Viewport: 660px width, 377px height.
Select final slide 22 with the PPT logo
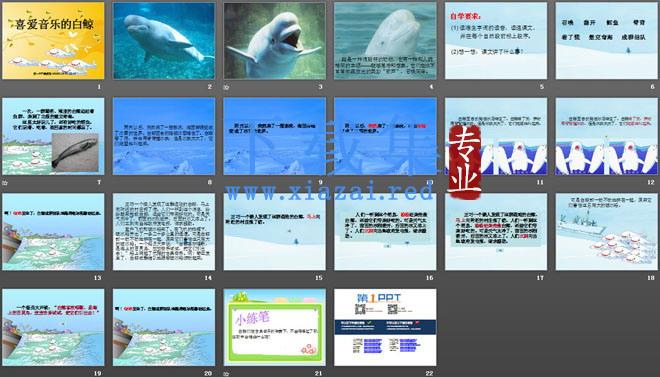pos(385,327)
